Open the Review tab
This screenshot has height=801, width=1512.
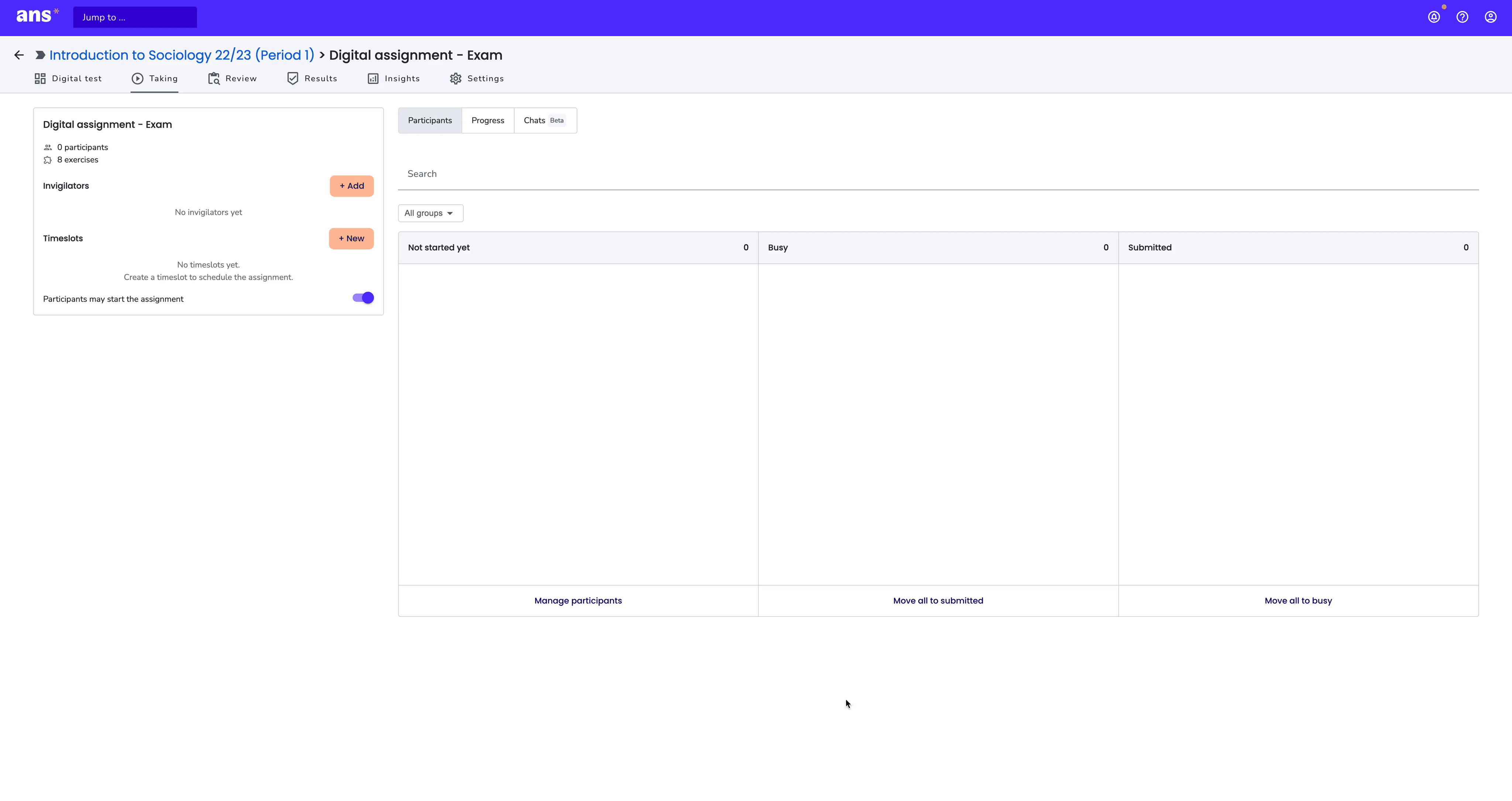(233, 79)
